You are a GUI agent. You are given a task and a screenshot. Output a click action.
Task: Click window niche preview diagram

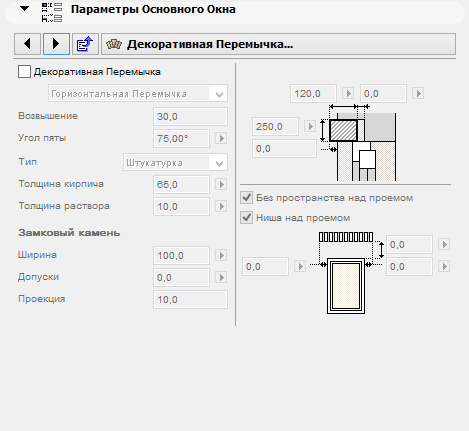pos(346,273)
